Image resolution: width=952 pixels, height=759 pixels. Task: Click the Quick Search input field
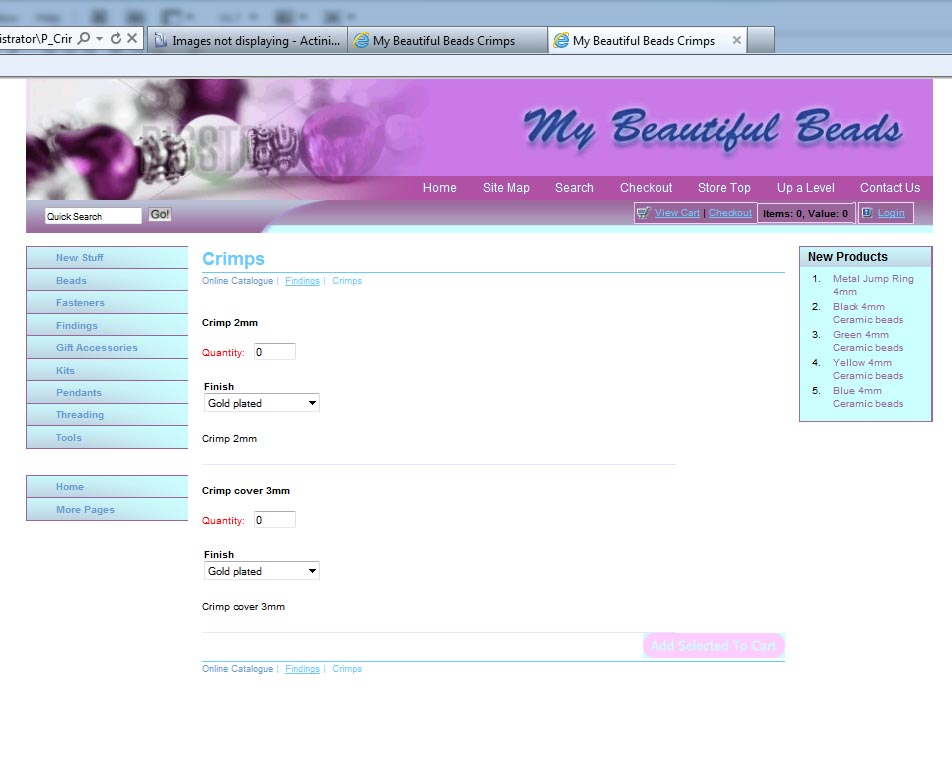[x=93, y=216]
